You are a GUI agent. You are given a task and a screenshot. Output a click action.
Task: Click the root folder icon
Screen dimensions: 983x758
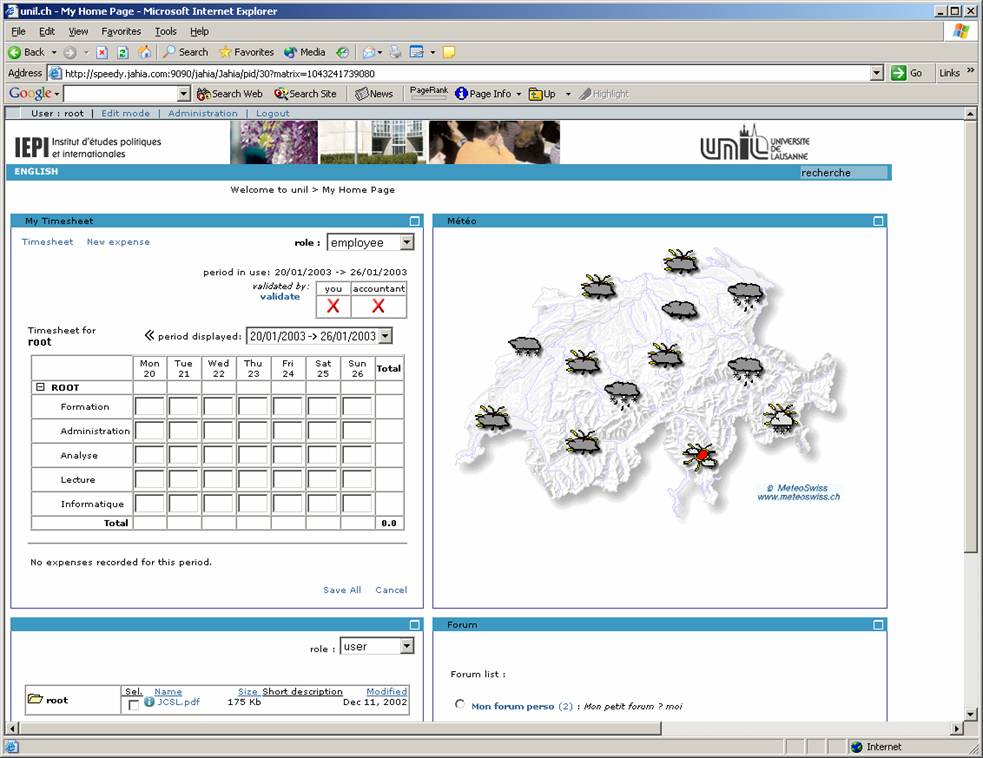pos(35,699)
